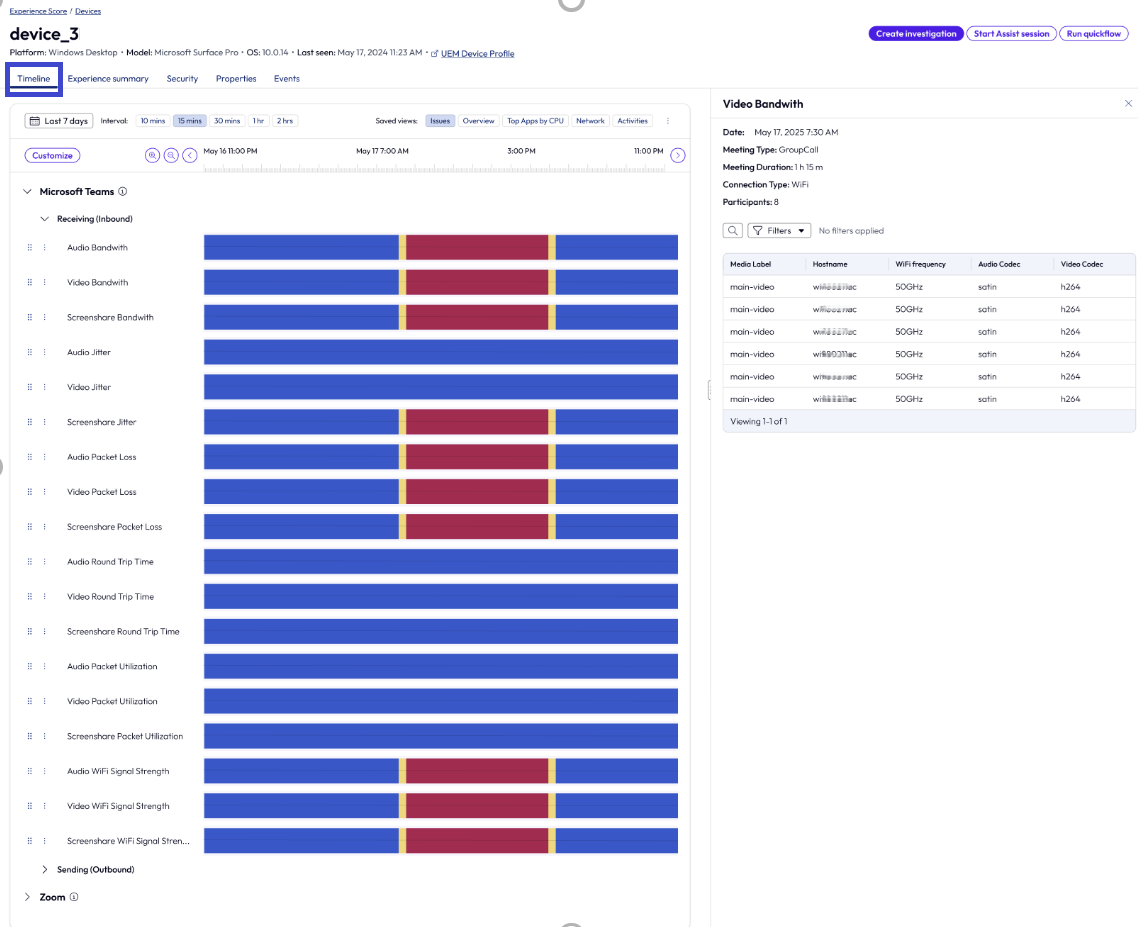Switch to Top Apps by CPU view
Viewport: 1138px width, 927px height.
(535, 121)
